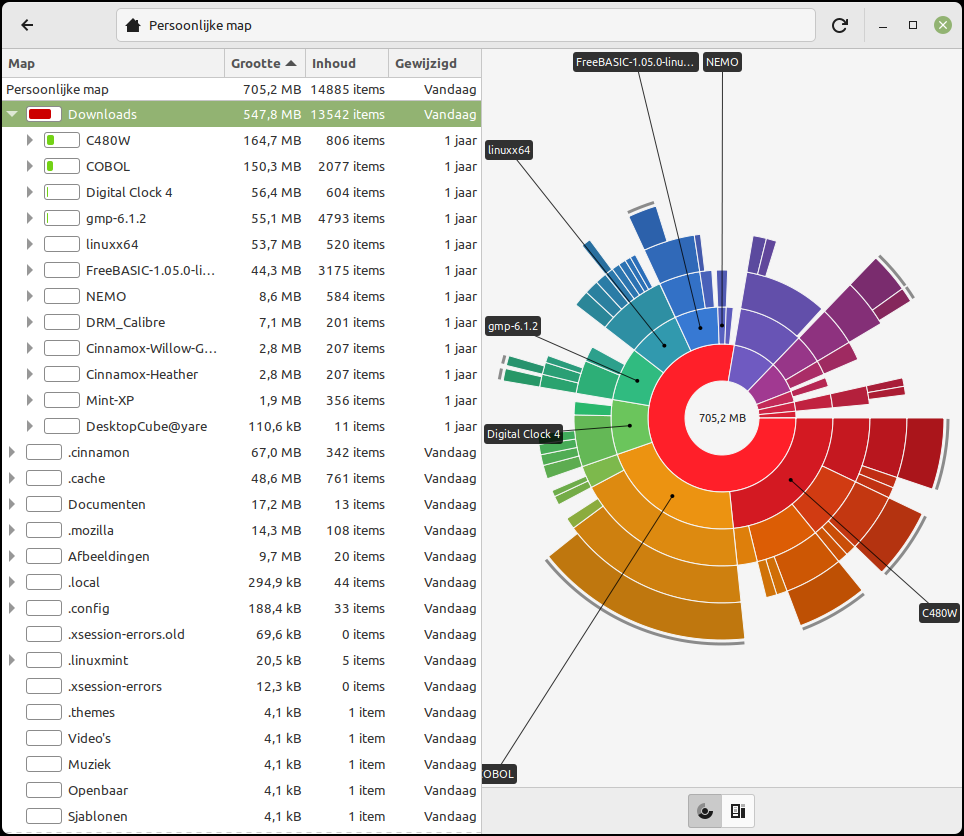The image size is (964, 836).
Task: Close the window with the green X
Action: click(x=942, y=25)
